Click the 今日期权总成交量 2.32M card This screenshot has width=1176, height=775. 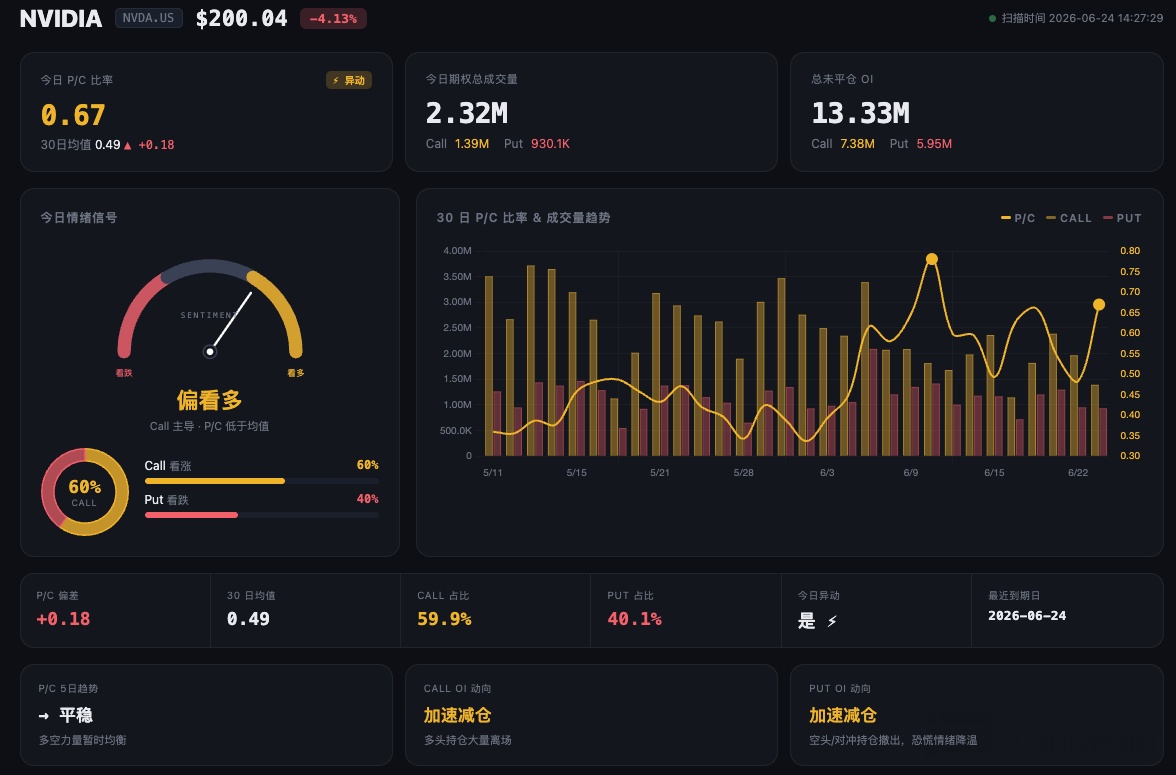[592, 112]
